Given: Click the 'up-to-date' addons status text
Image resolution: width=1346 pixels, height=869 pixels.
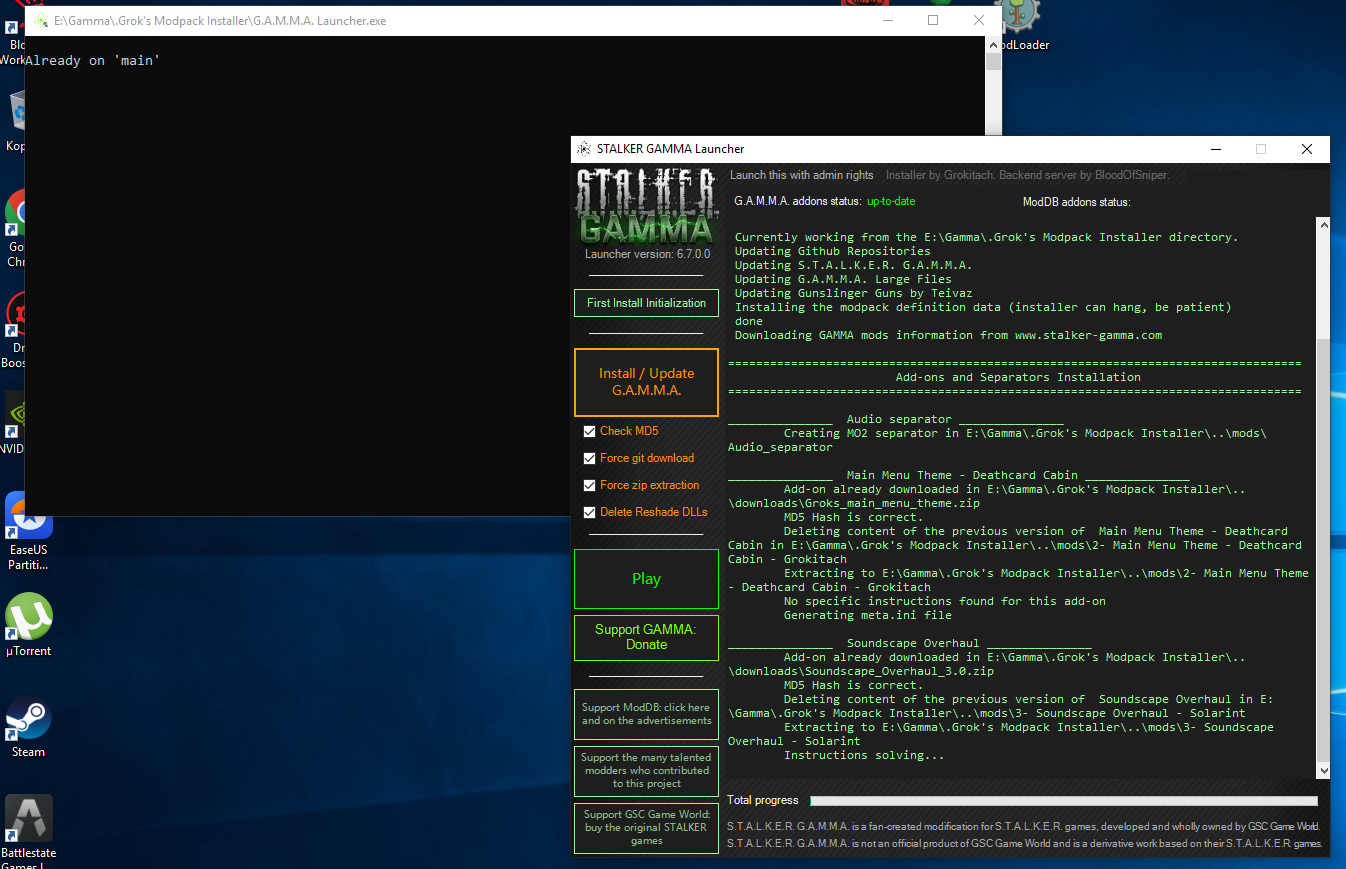Looking at the screenshot, I should [891, 202].
